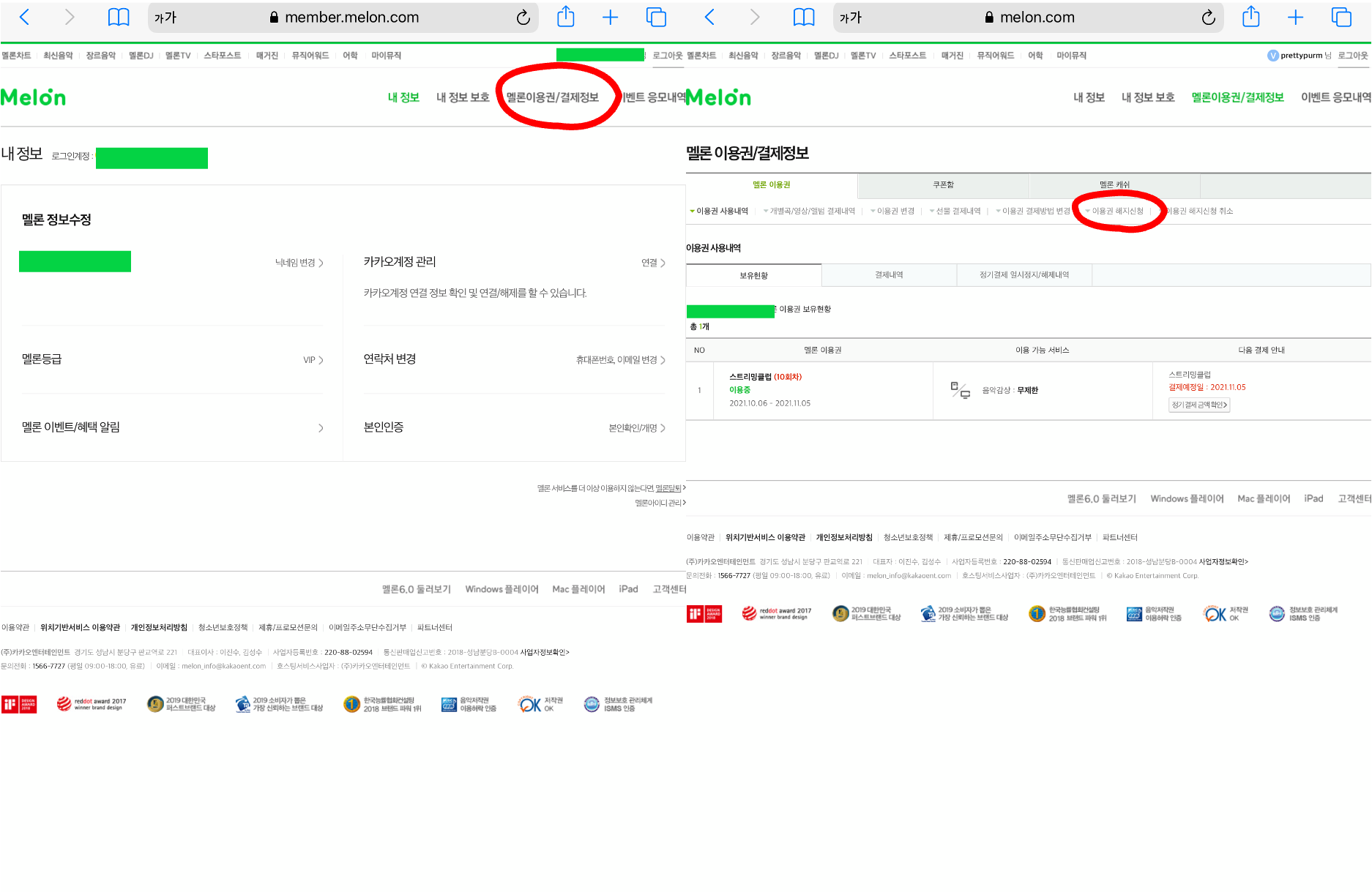Click Mac 플레이어 in right footer
The image size is (1372, 895).
(x=1264, y=498)
